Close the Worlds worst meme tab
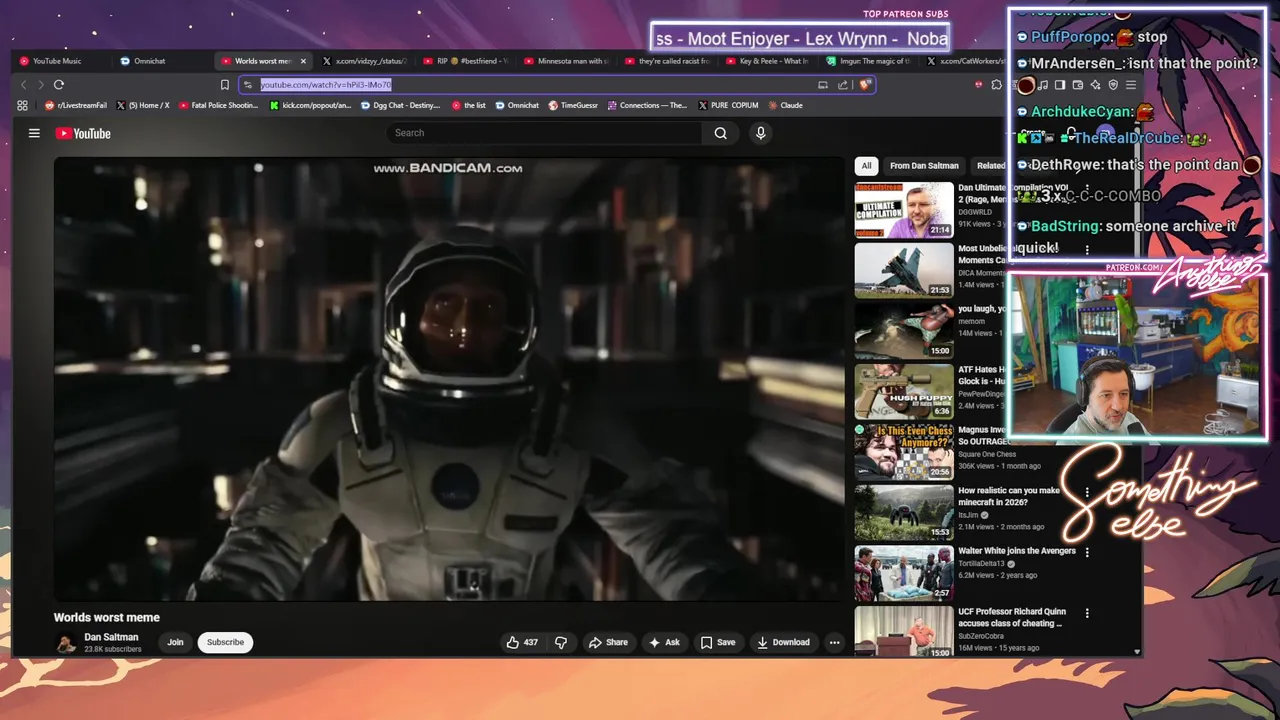 click(x=303, y=61)
